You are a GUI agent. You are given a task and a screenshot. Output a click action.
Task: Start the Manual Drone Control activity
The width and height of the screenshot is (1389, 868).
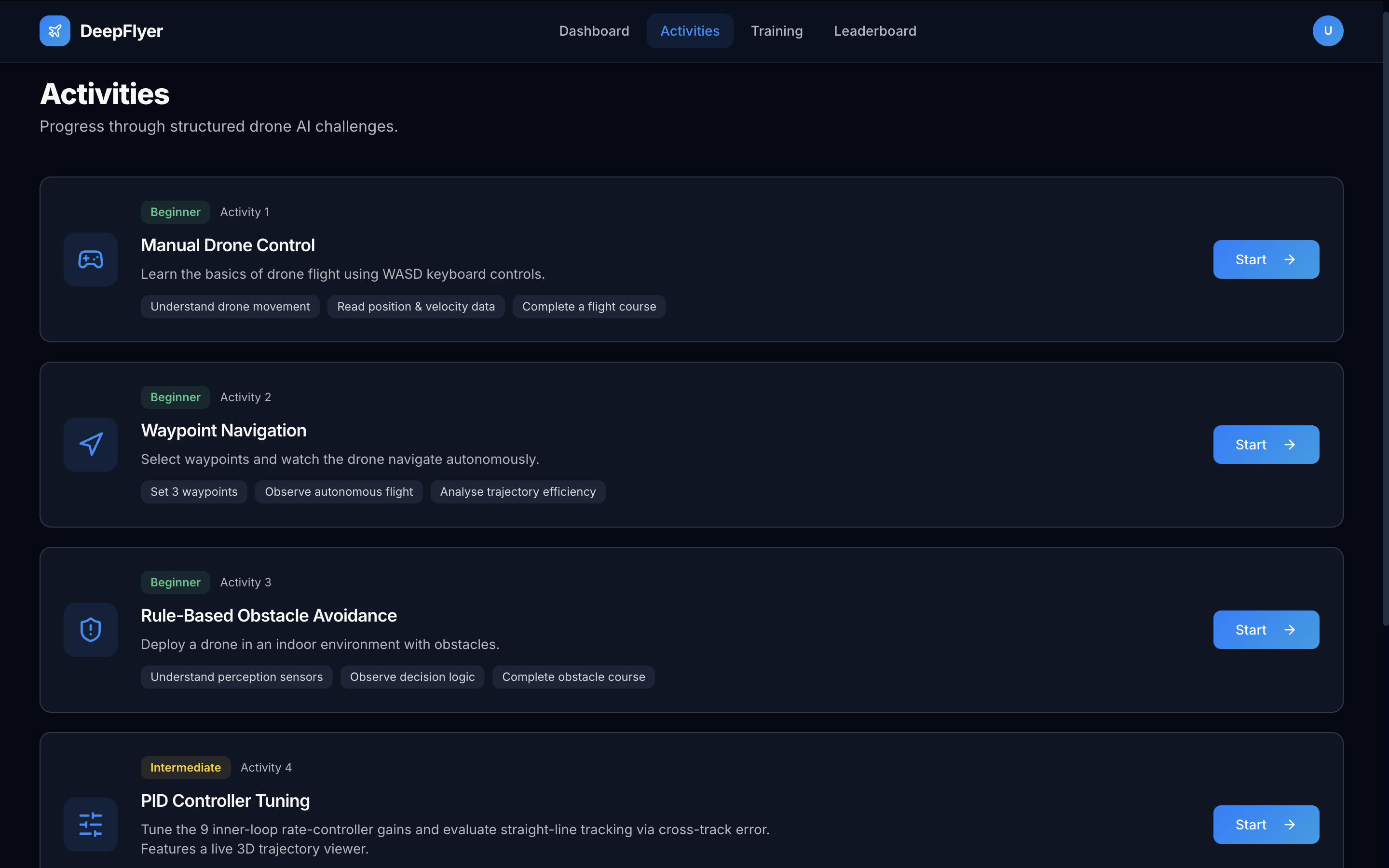[1266, 259]
